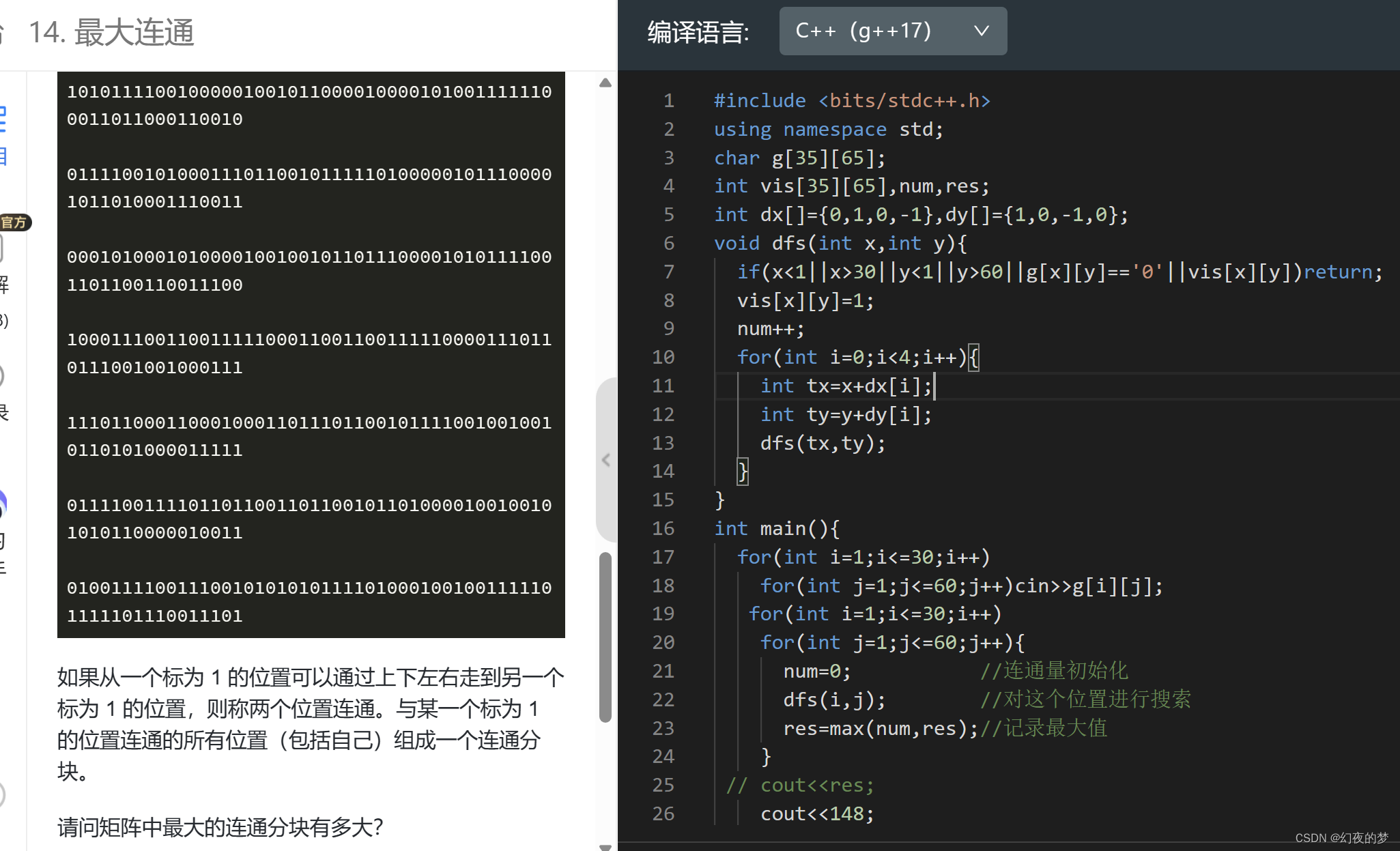Click the matrix row starting '010011110011100101'
The width and height of the screenshot is (1400, 851).
coord(309,602)
